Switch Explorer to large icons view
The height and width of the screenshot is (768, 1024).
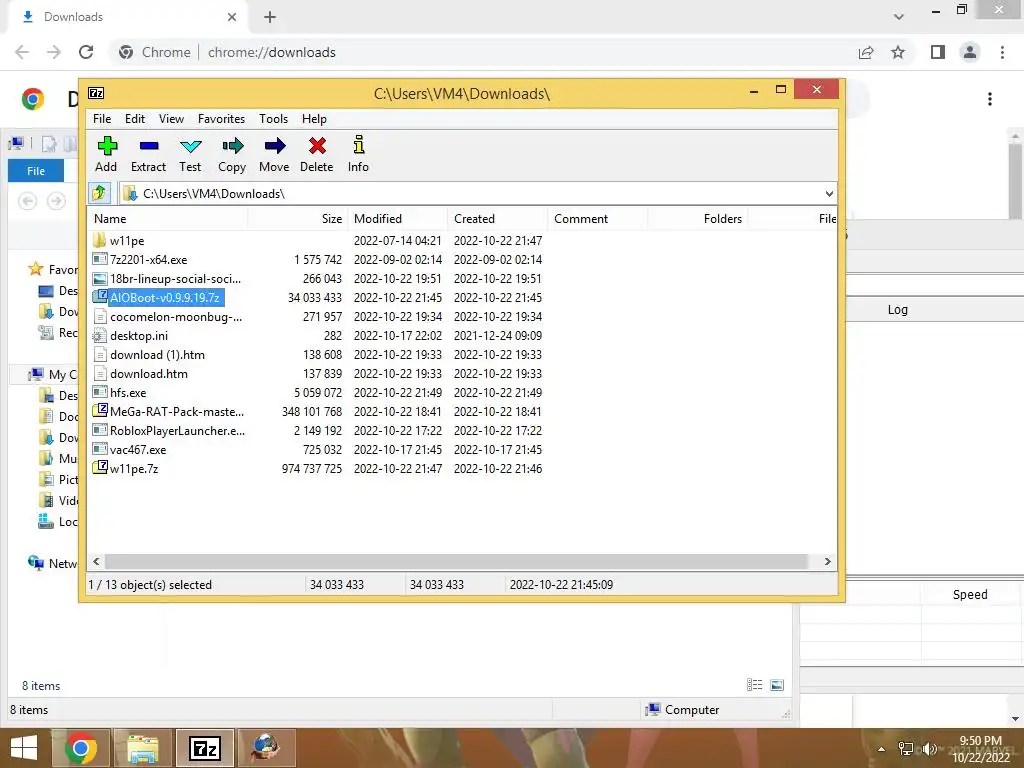tap(777, 685)
